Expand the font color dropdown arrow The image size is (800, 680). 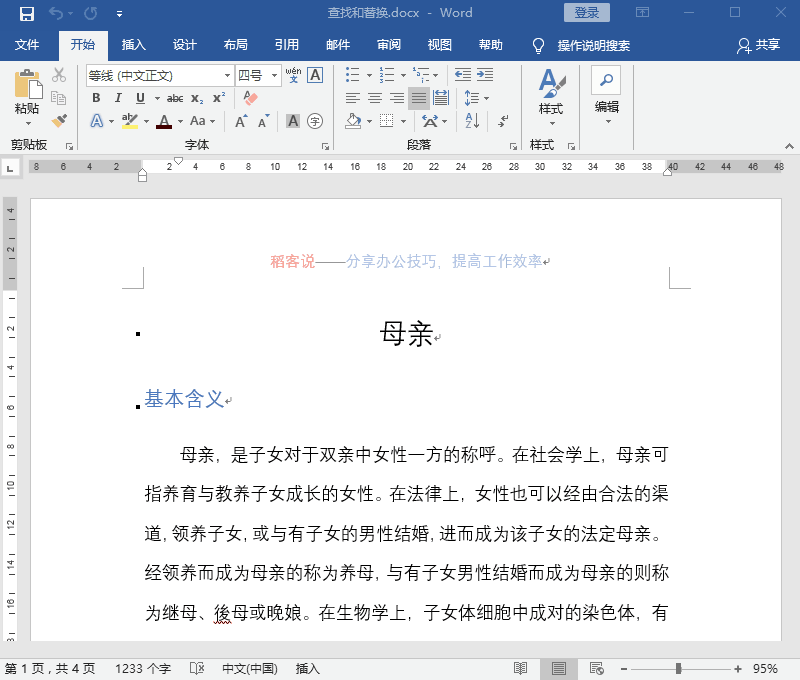click(x=180, y=121)
